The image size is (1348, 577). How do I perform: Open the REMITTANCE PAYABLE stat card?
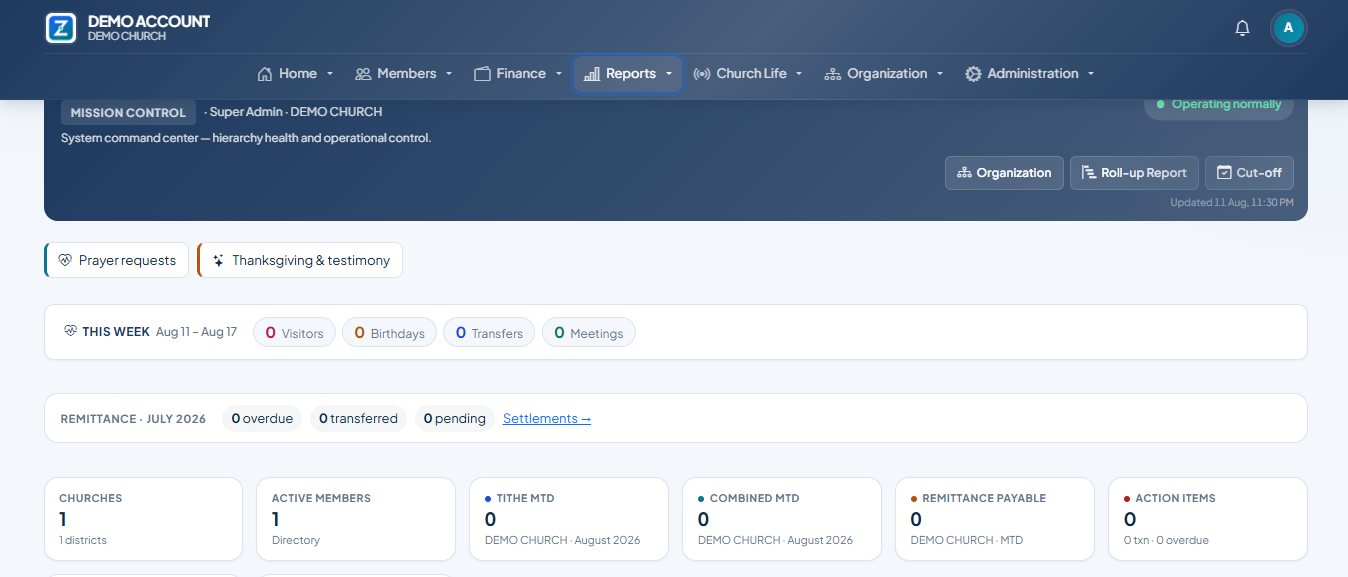pyautogui.click(x=995, y=519)
